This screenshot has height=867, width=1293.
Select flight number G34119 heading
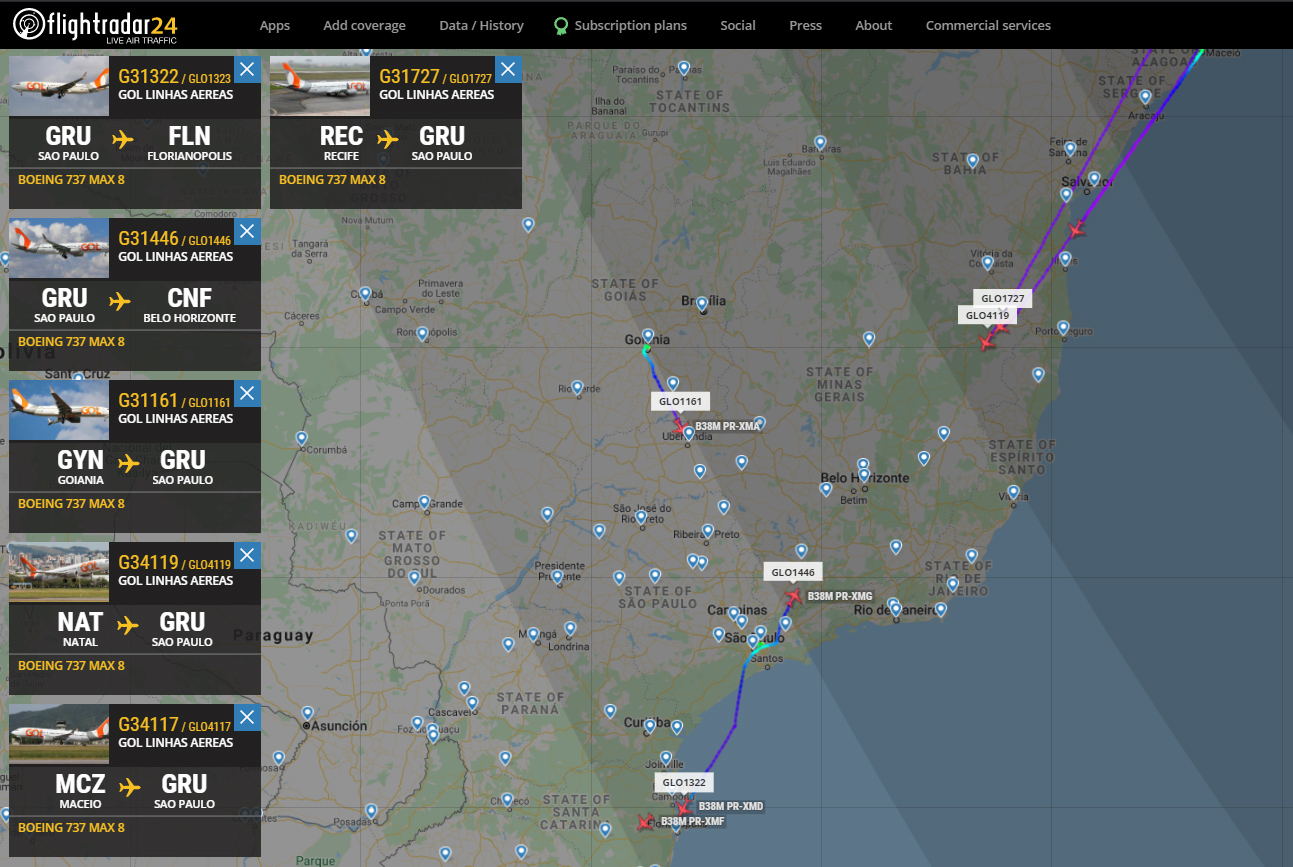tap(148, 562)
